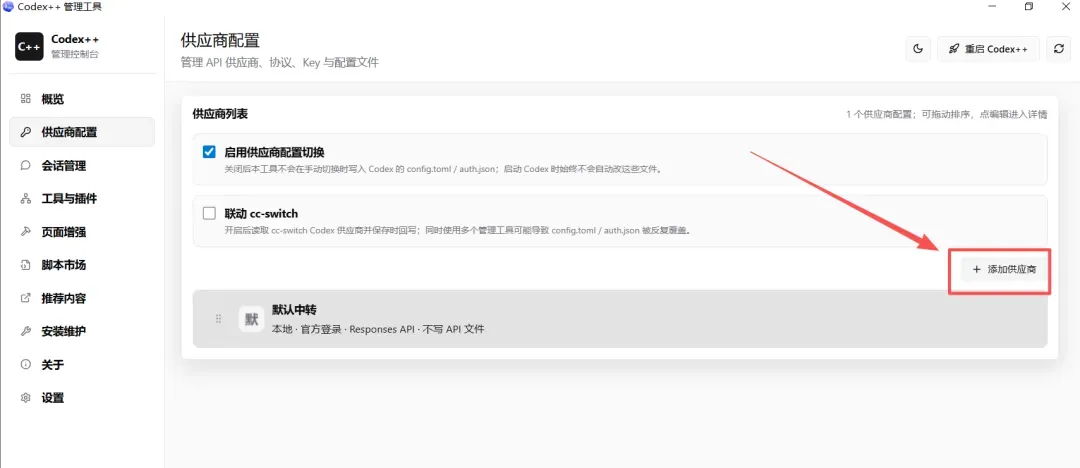1080x468 pixels.
Task: Uncheck 启用供应商配置切换 checkbox
Action: pos(209,152)
